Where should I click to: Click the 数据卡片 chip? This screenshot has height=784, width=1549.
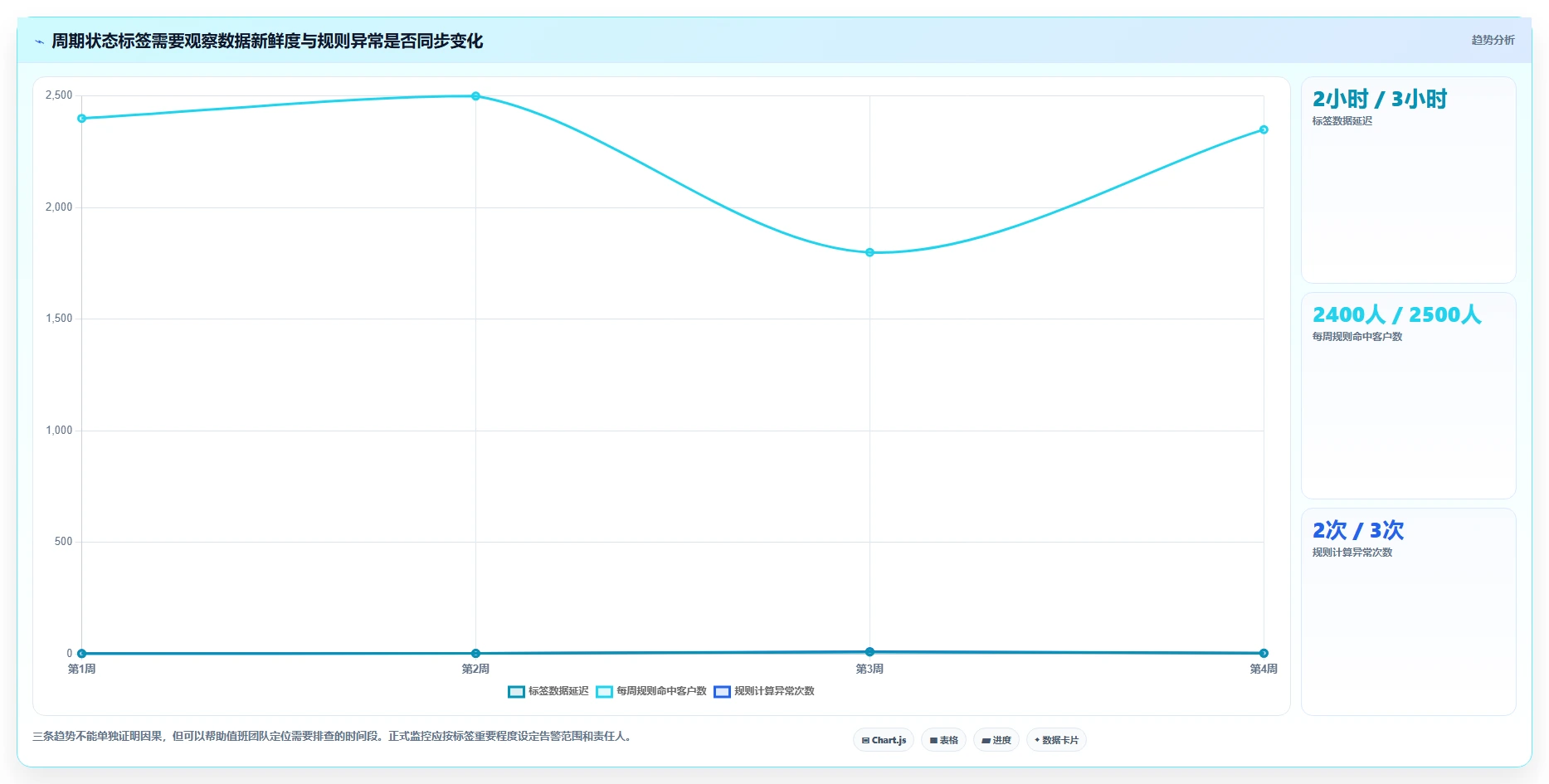[x=1056, y=740]
